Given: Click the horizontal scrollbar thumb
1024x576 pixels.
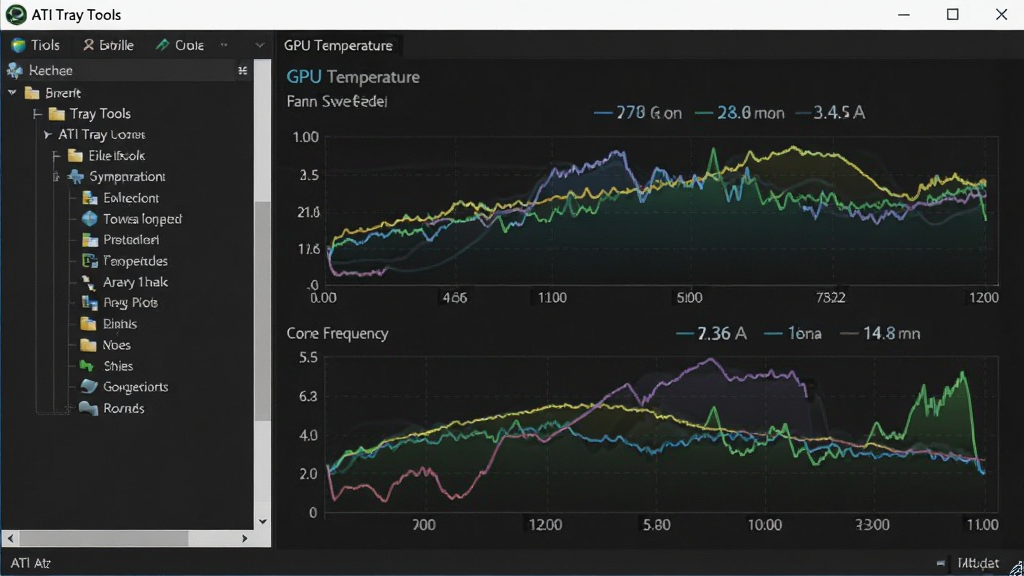Looking at the screenshot, I should pyautogui.click(x=104, y=538).
